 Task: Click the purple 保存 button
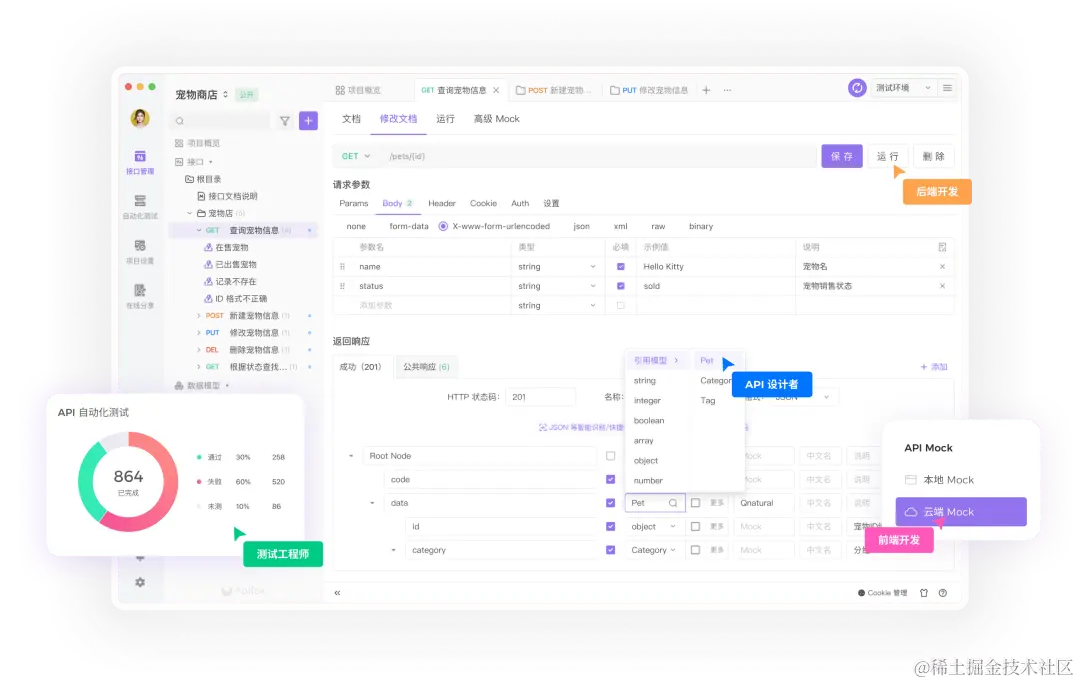tap(842, 156)
